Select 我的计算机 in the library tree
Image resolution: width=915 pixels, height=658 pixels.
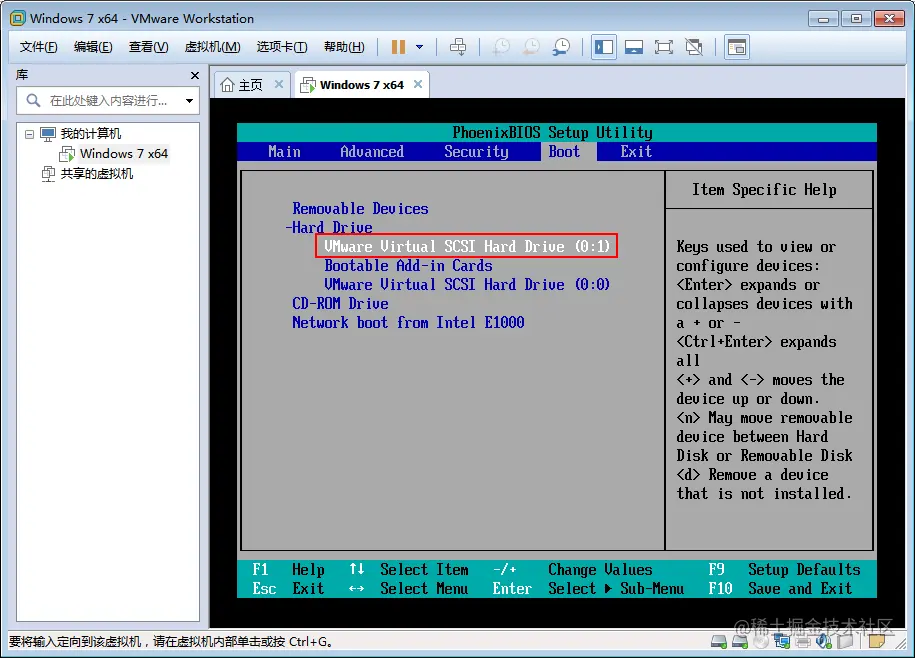90,134
